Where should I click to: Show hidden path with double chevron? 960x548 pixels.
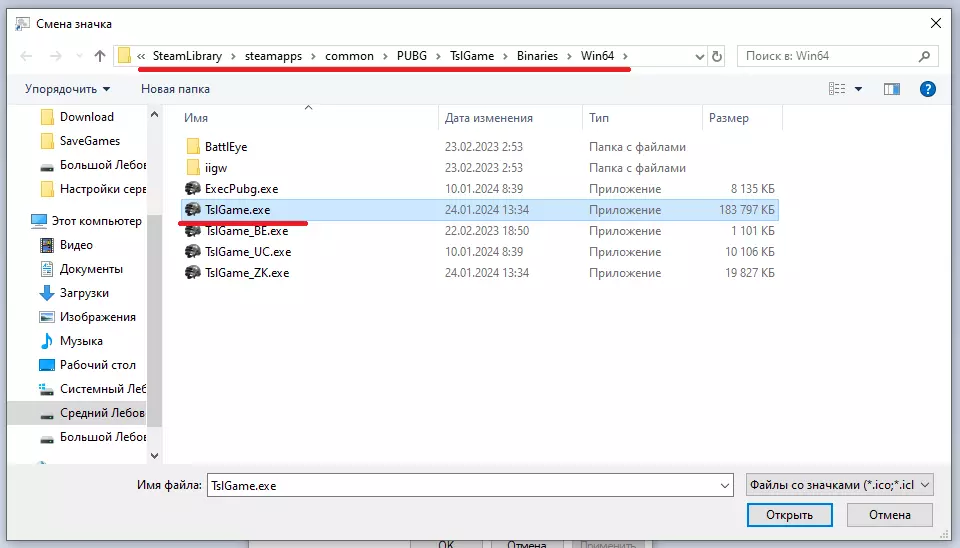click(x=141, y=56)
